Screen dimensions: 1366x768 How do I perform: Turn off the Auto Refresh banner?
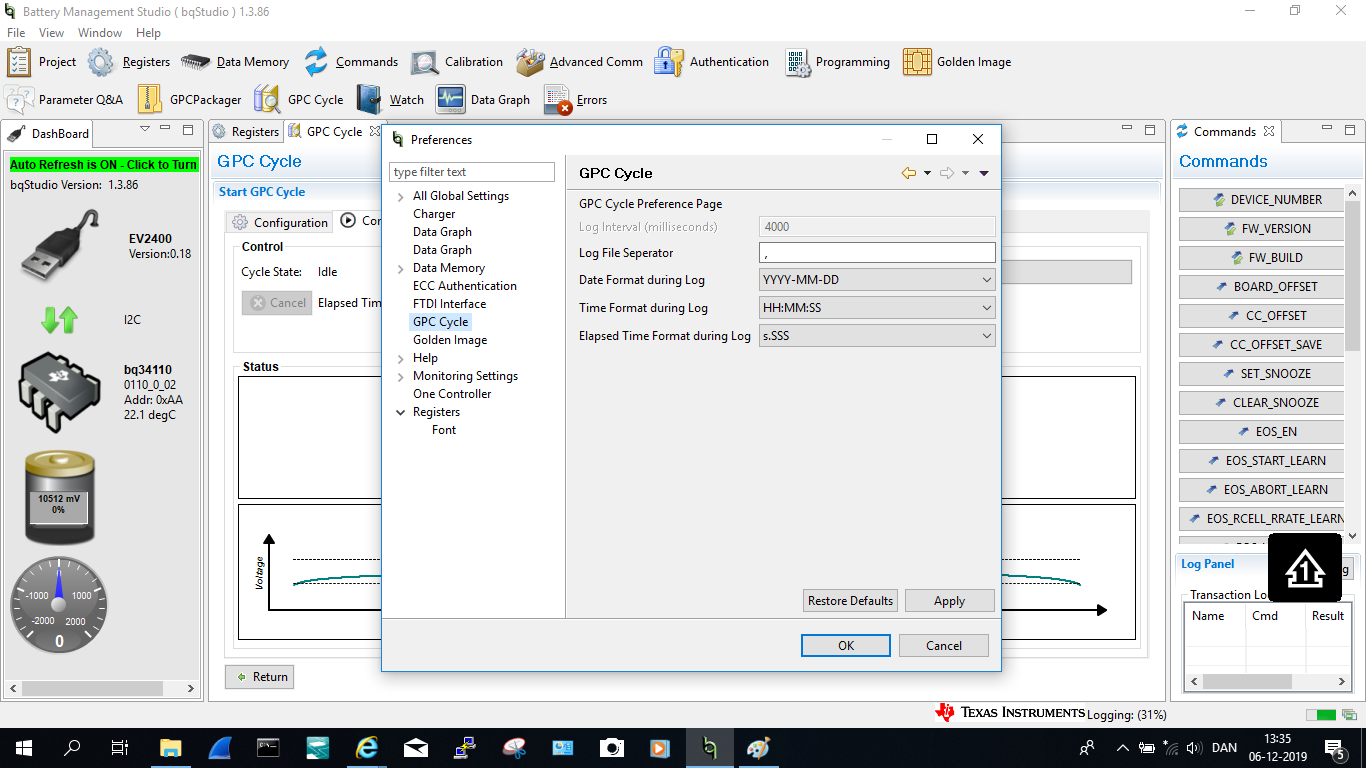point(104,164)
